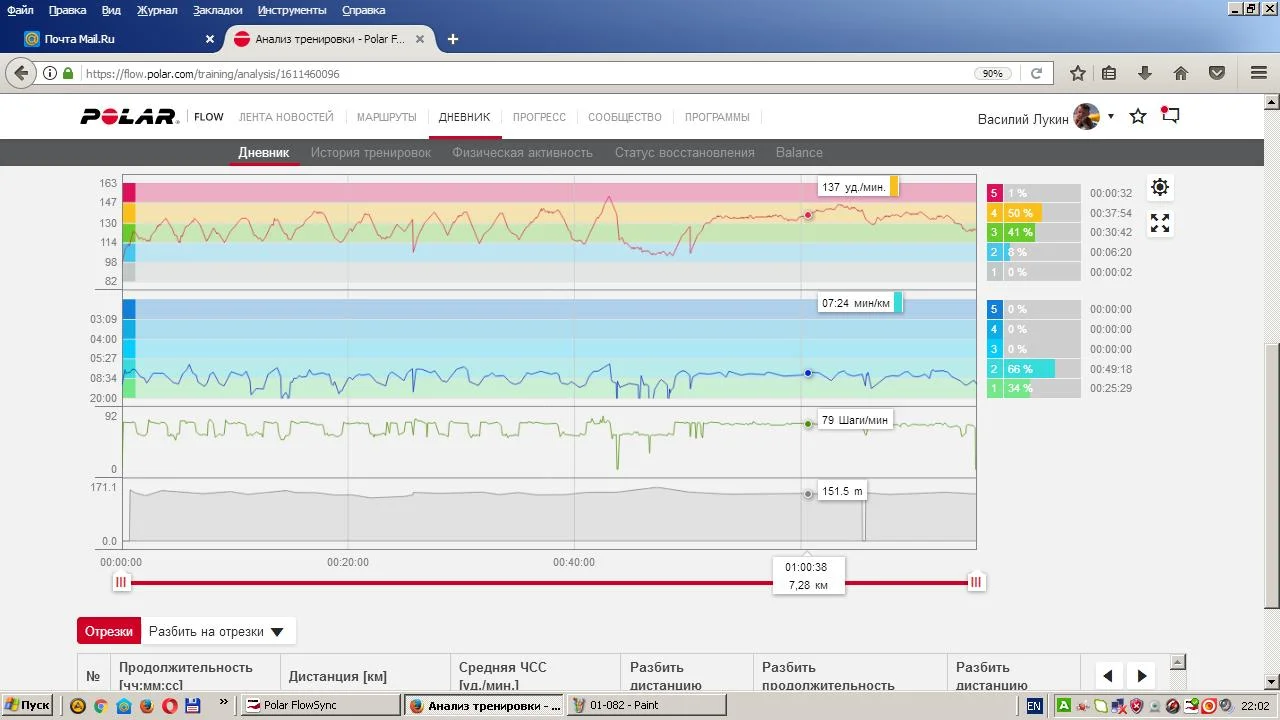Expand the Разбить на отрезки dropdown
Viewport: 1280px width, 720px height.
(x=217, y=632)
